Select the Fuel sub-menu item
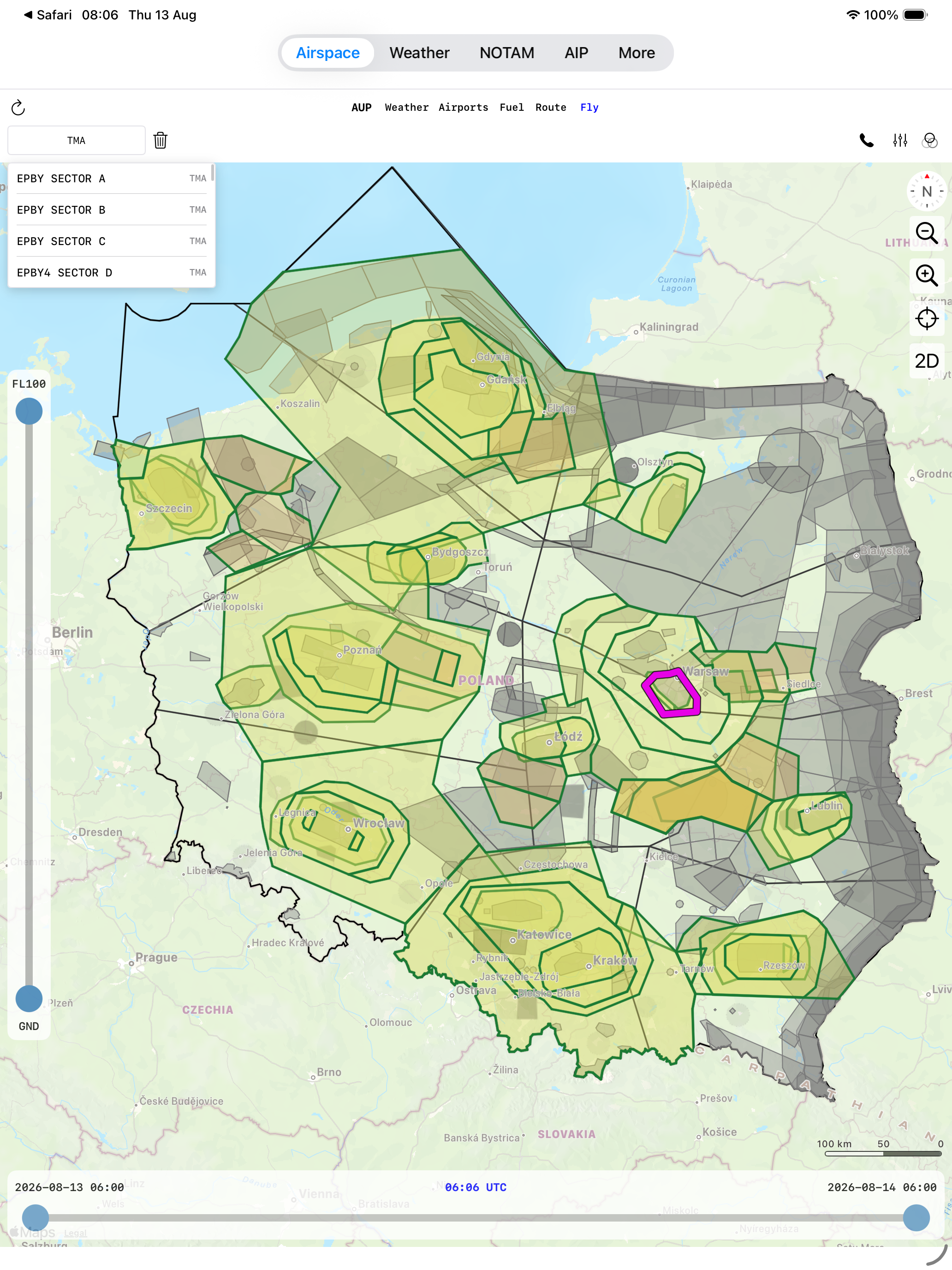The image size is (952, 1270). 512,108
